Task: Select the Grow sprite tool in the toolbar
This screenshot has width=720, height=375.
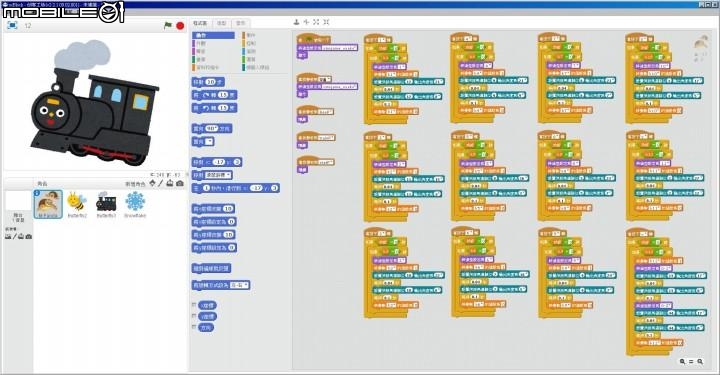Action: pyautogui.click(x=316, y=22)
